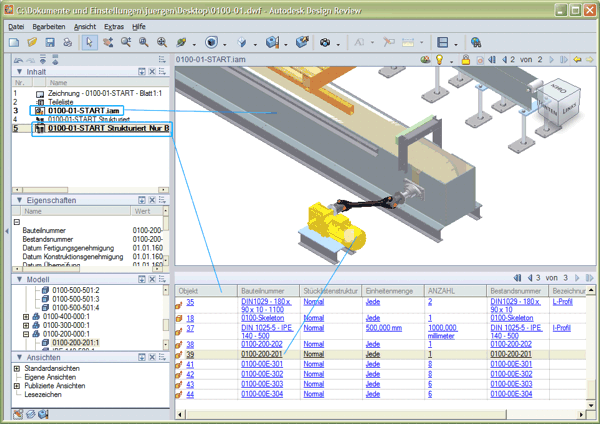
Task: Close the Modell panel
Action: (152, 279)
